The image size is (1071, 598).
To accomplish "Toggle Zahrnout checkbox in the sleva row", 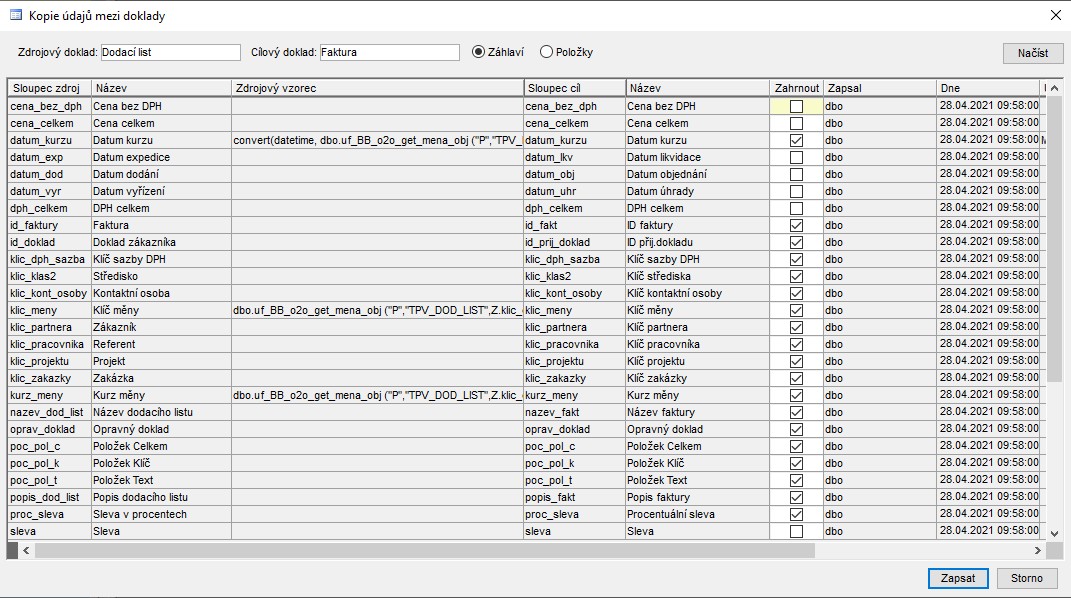I will tap(796, 531).
